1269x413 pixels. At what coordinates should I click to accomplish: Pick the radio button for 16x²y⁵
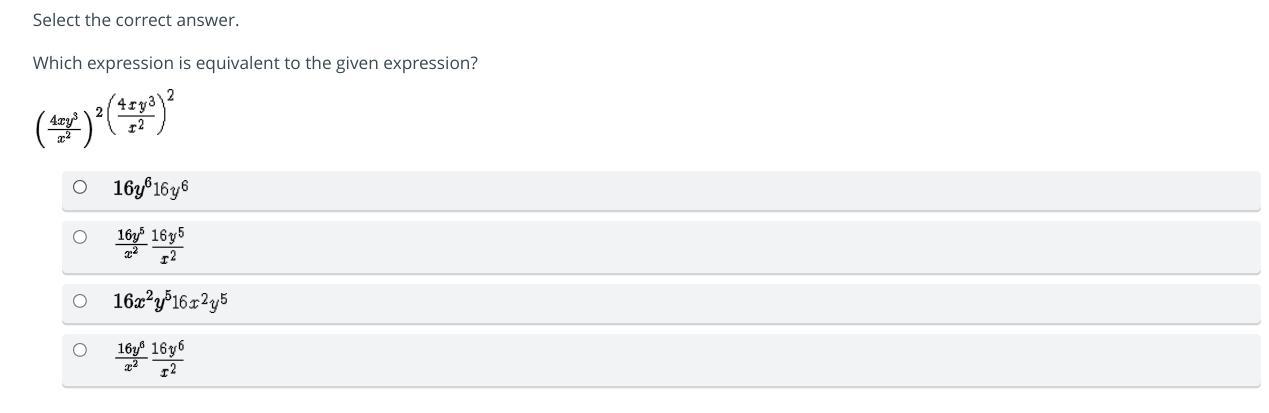click(80, 300)
